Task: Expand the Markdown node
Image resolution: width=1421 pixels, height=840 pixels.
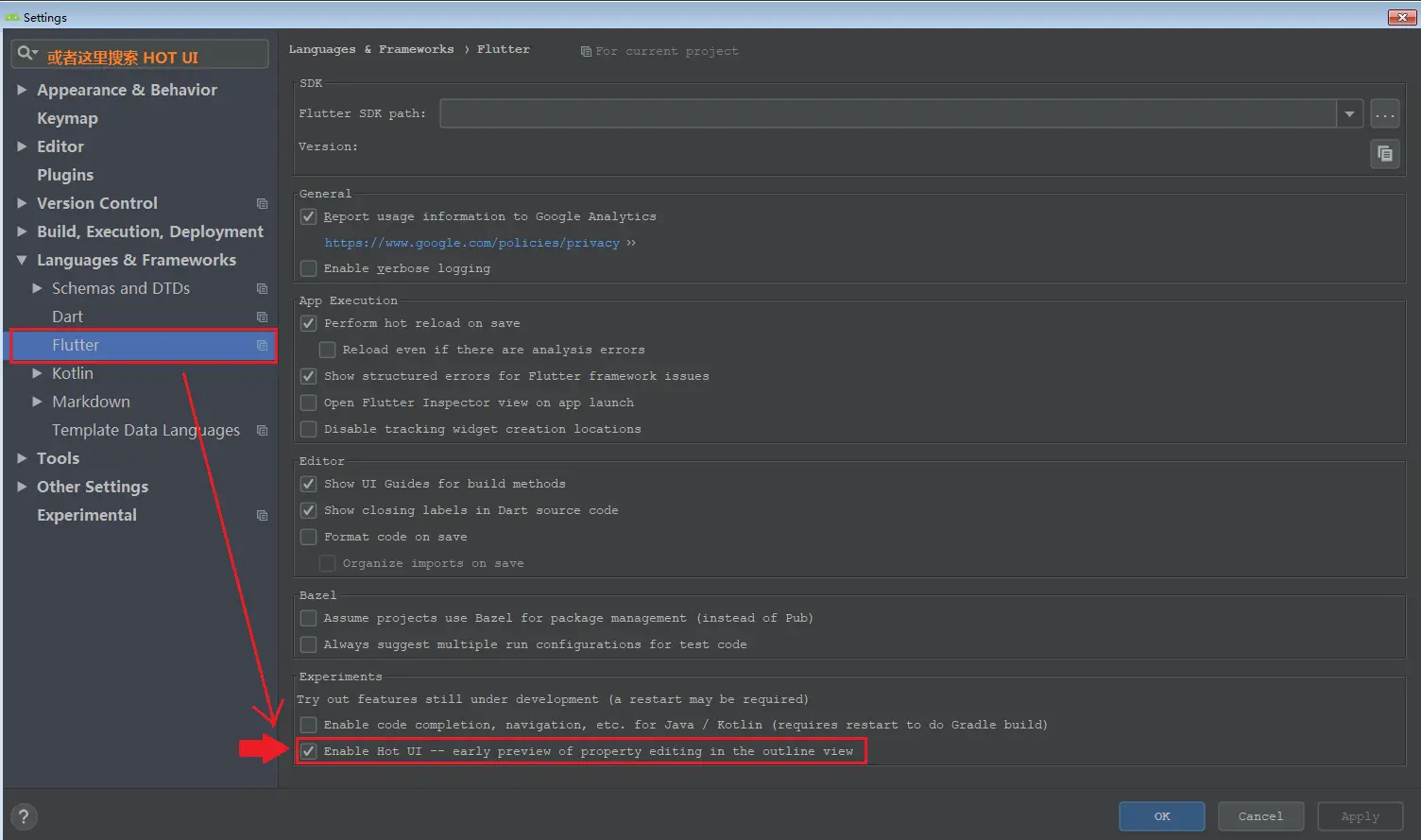Action: pyautogui.click(x=37, y=402)
